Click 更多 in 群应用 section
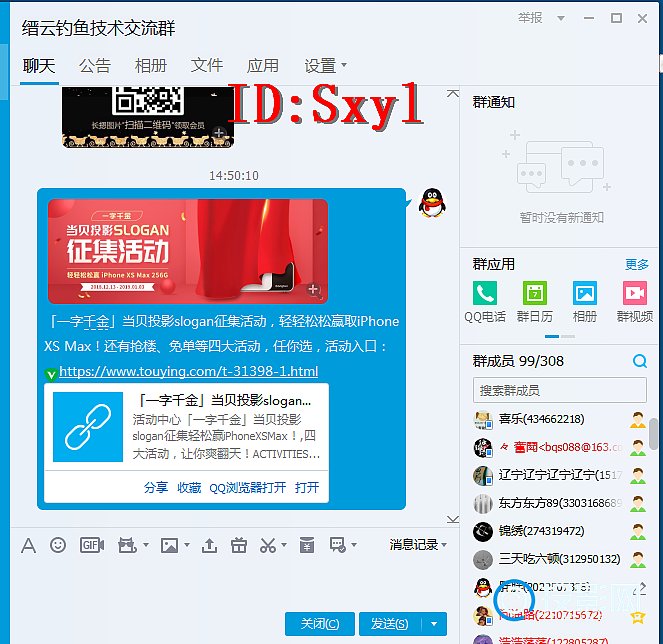 pos(637,265)
